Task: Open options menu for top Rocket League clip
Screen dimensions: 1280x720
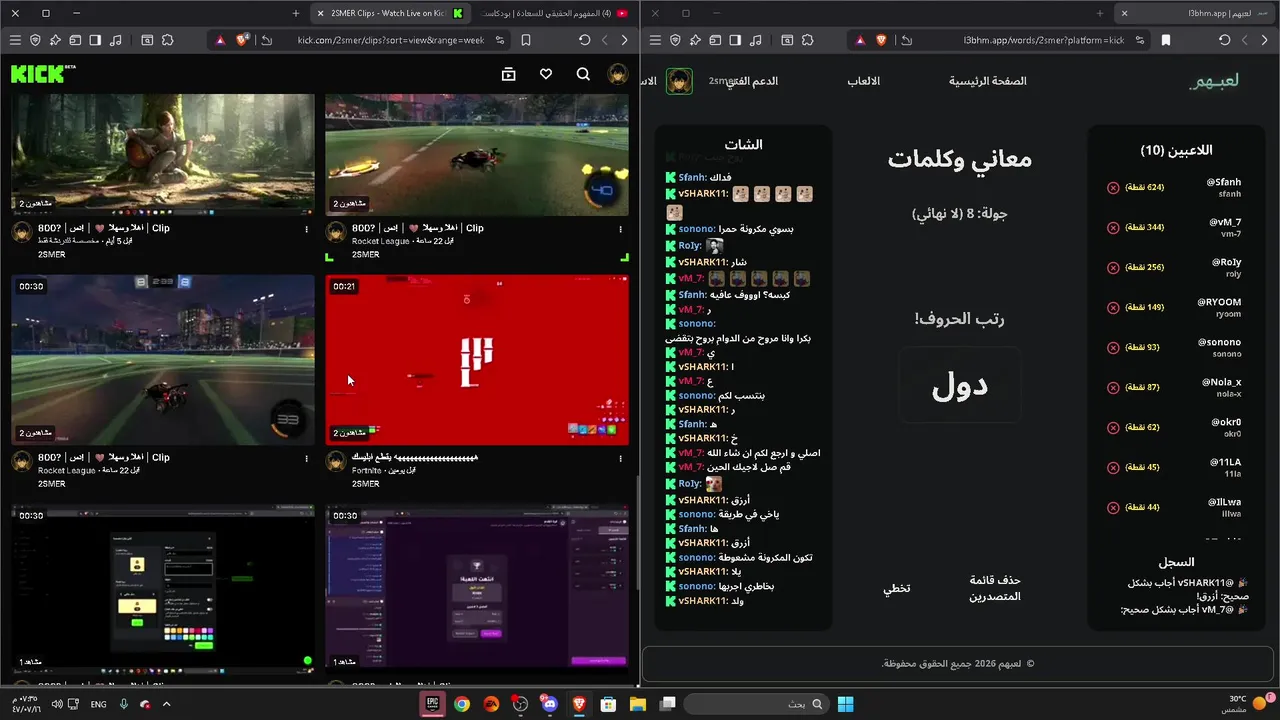Action: pos(621,229)
